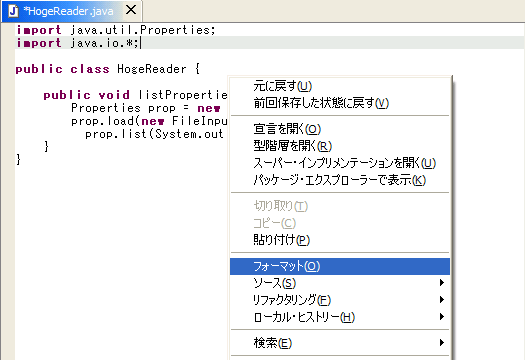Click the line 'import java.util.Properties;'
Screen dimensions: 525x360
coord(116,30)
